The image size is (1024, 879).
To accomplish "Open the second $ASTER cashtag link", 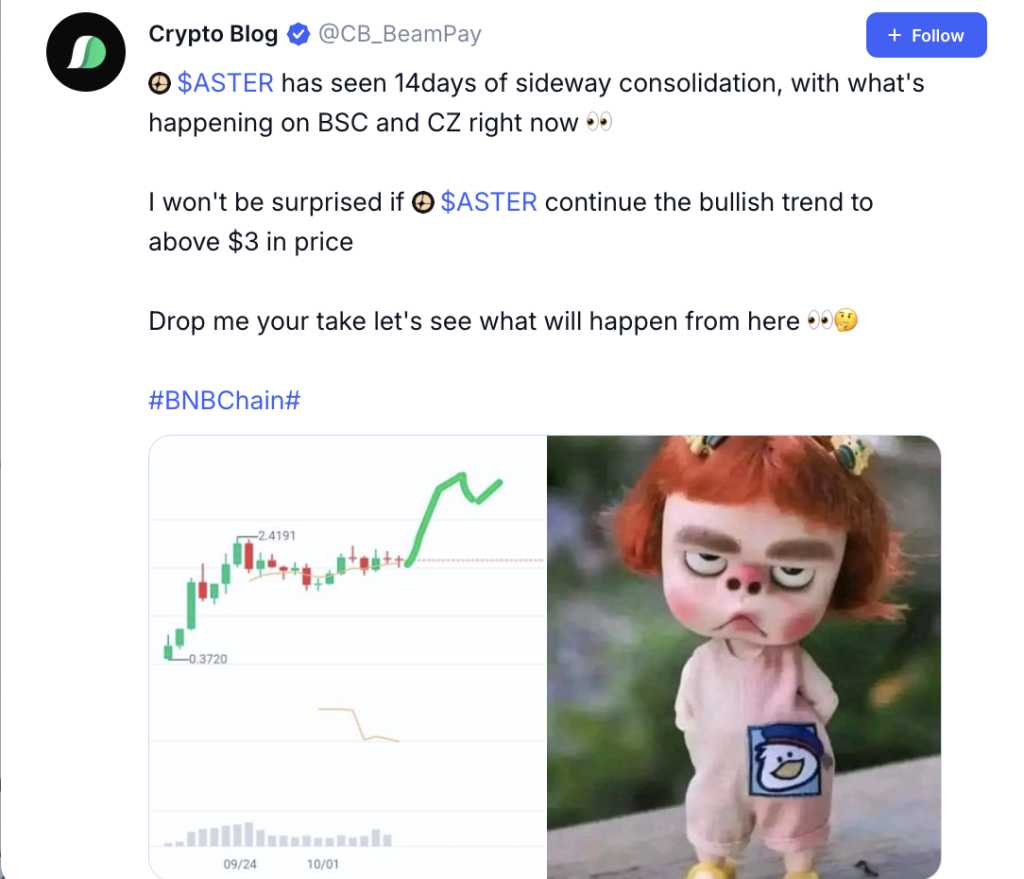I will click(x=489, y=202).
